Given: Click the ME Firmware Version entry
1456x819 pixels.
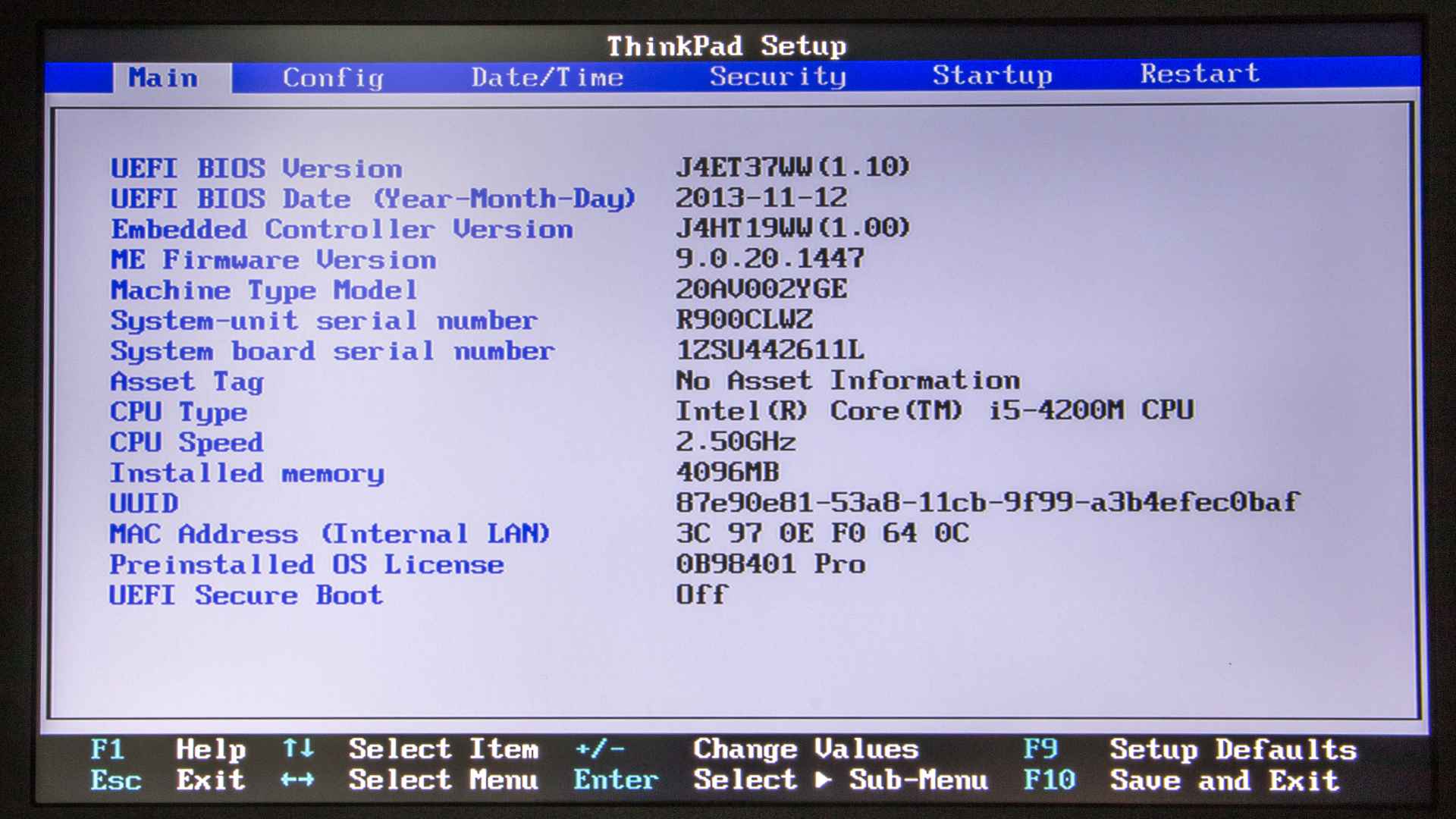Looking at the screenshot, I should coord(273,259).
